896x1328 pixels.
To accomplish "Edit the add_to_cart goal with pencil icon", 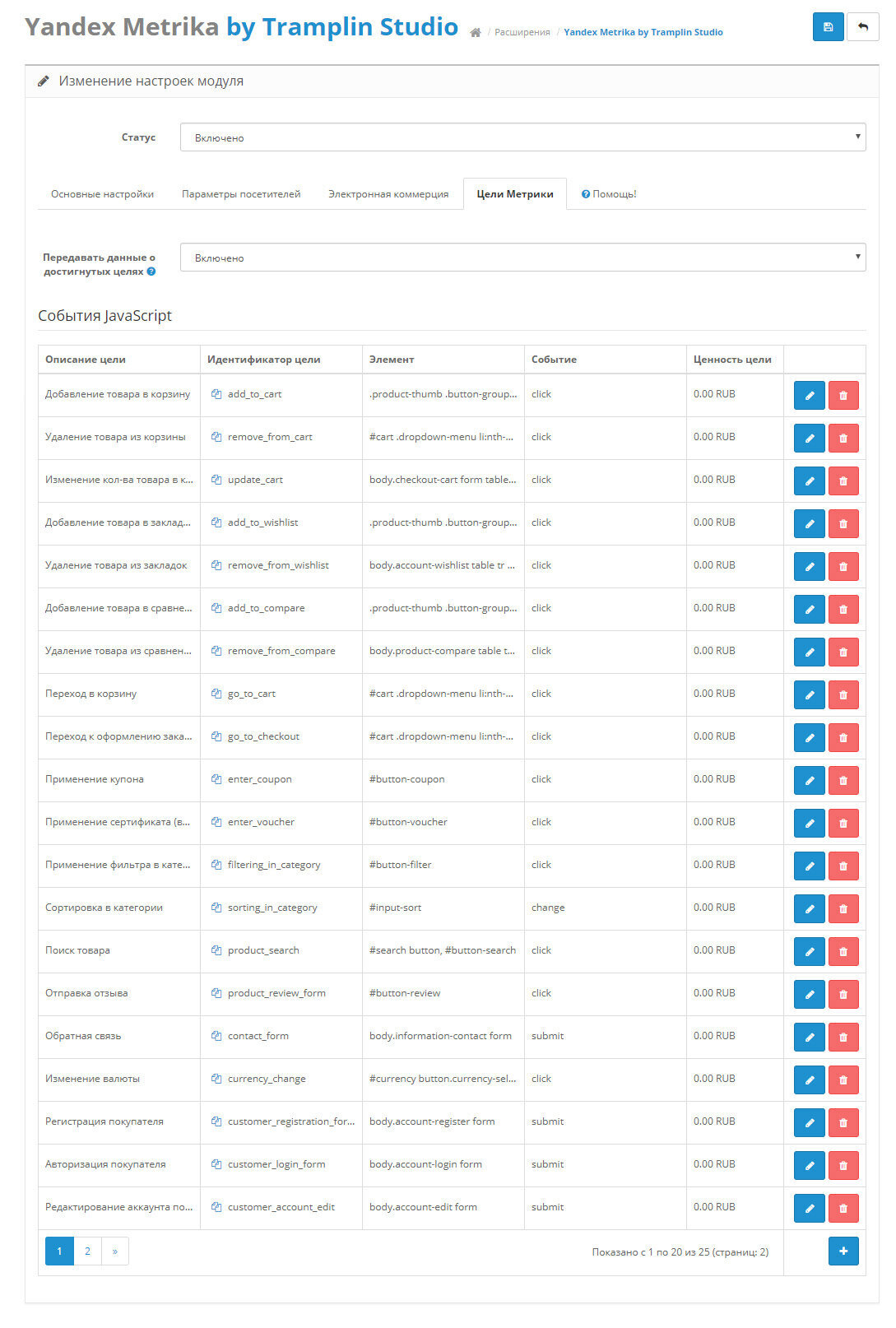I will [809, 396].
